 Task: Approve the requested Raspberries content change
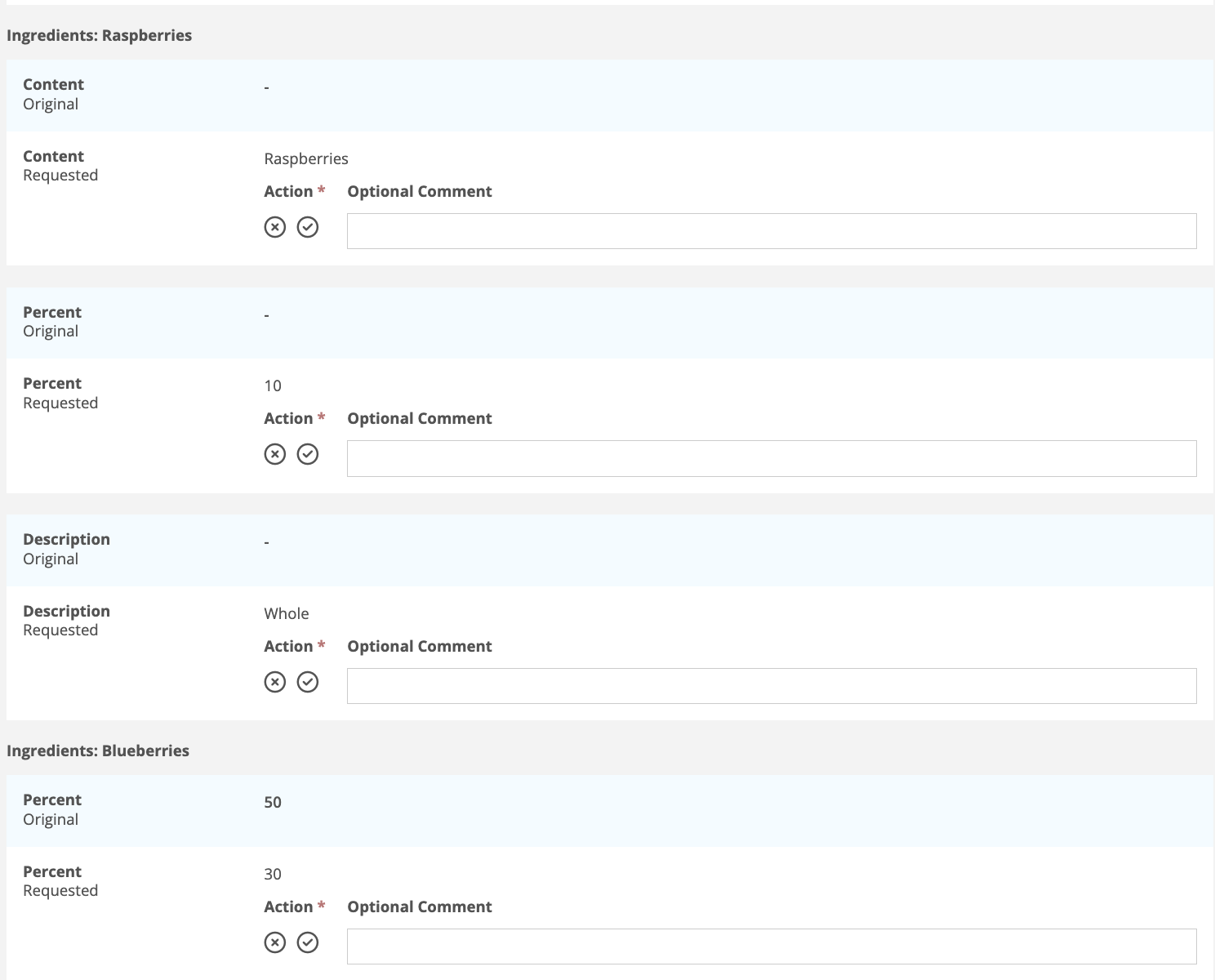pos(308,227)
